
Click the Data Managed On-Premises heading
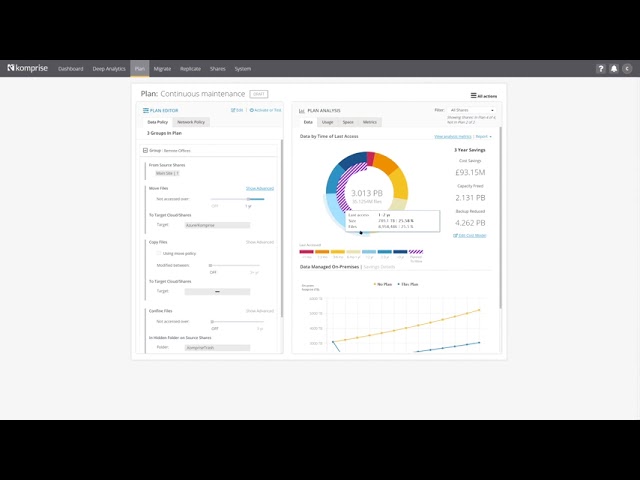point(329,267)
